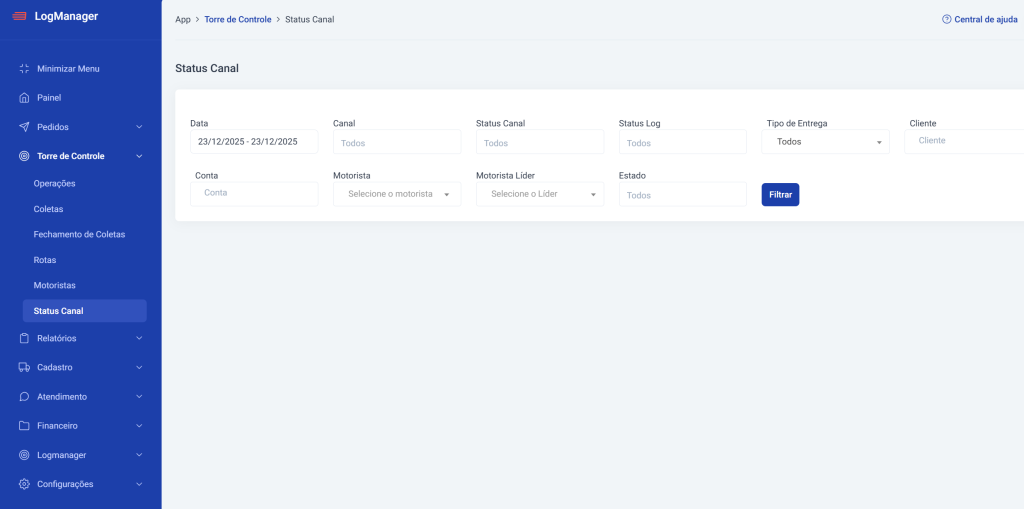The height and width of the screenshot is (509, 1024).
Task: Click the Atendimento chat bubble icon
Action: pyautogui.click(x=24, y=397)
